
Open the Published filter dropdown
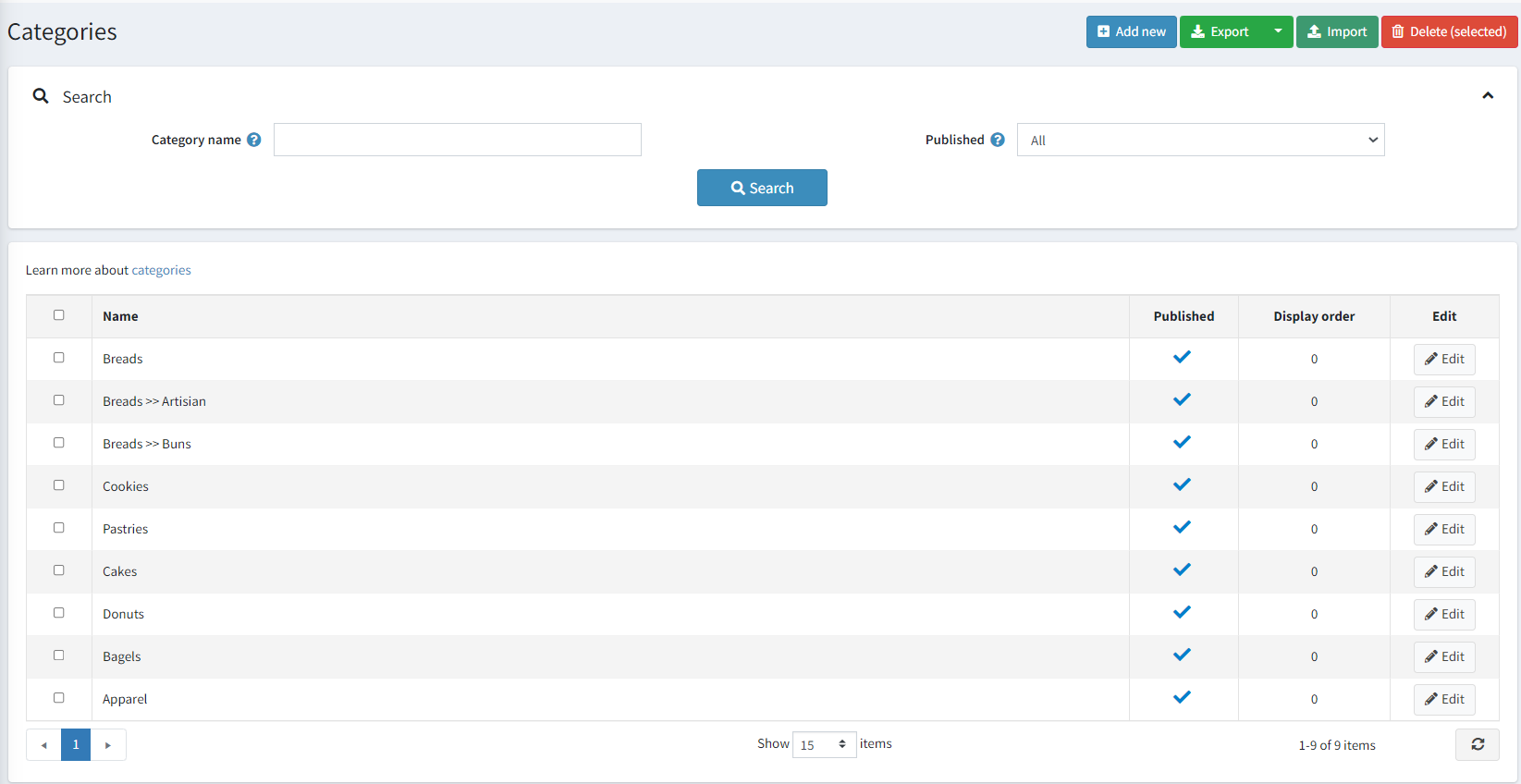(x=1200, y=140)
